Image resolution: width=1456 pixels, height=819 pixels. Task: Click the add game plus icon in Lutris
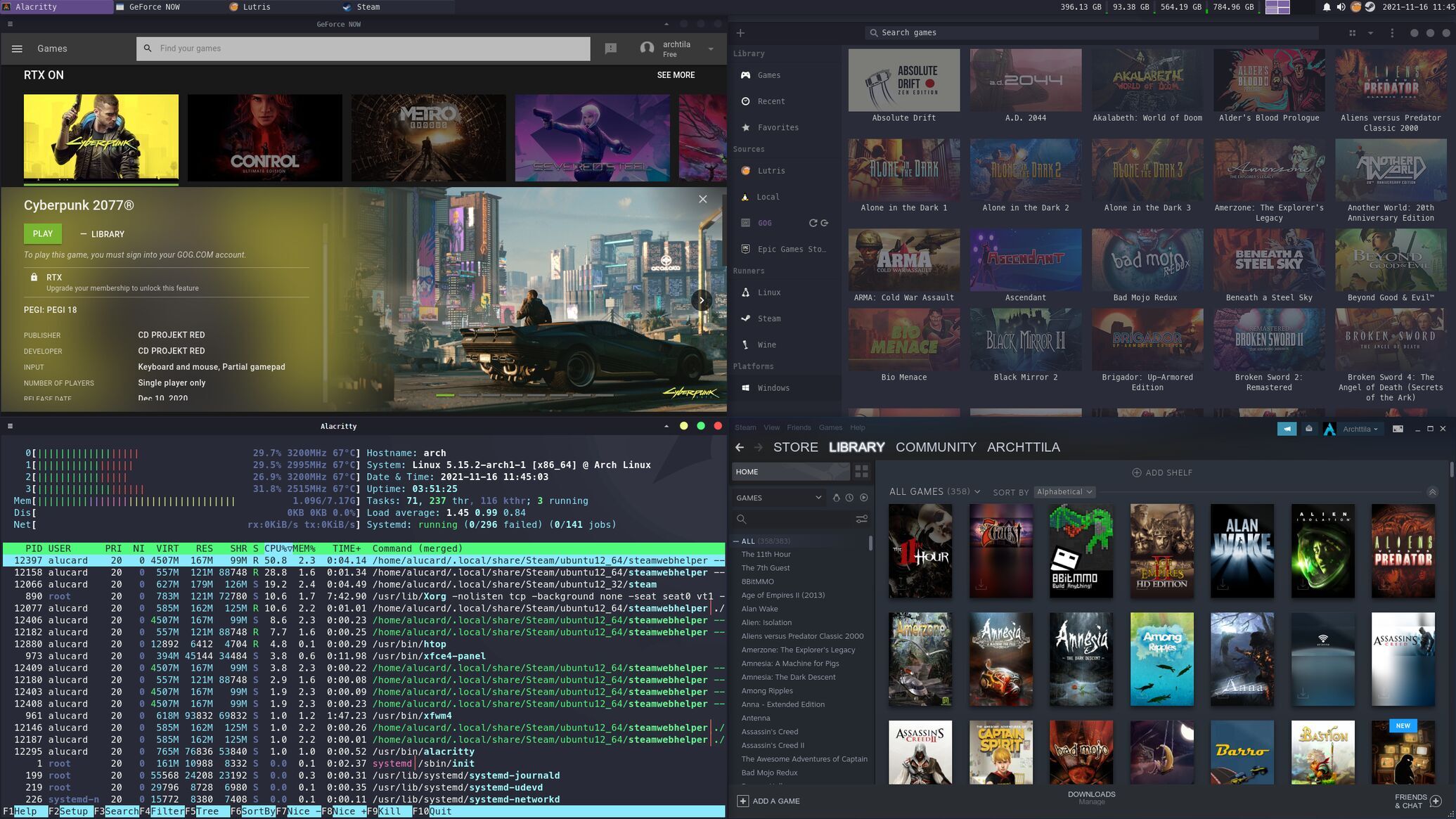740,33
